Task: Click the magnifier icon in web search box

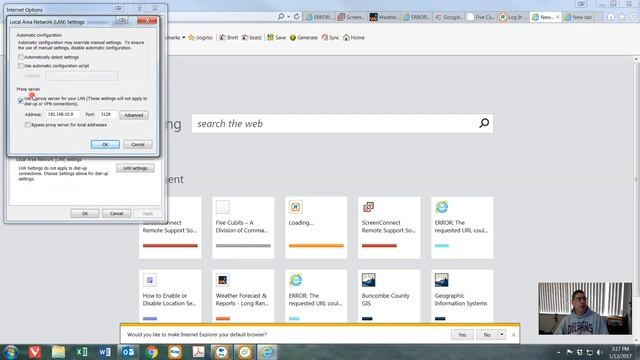Action: (x=484, y=123)
